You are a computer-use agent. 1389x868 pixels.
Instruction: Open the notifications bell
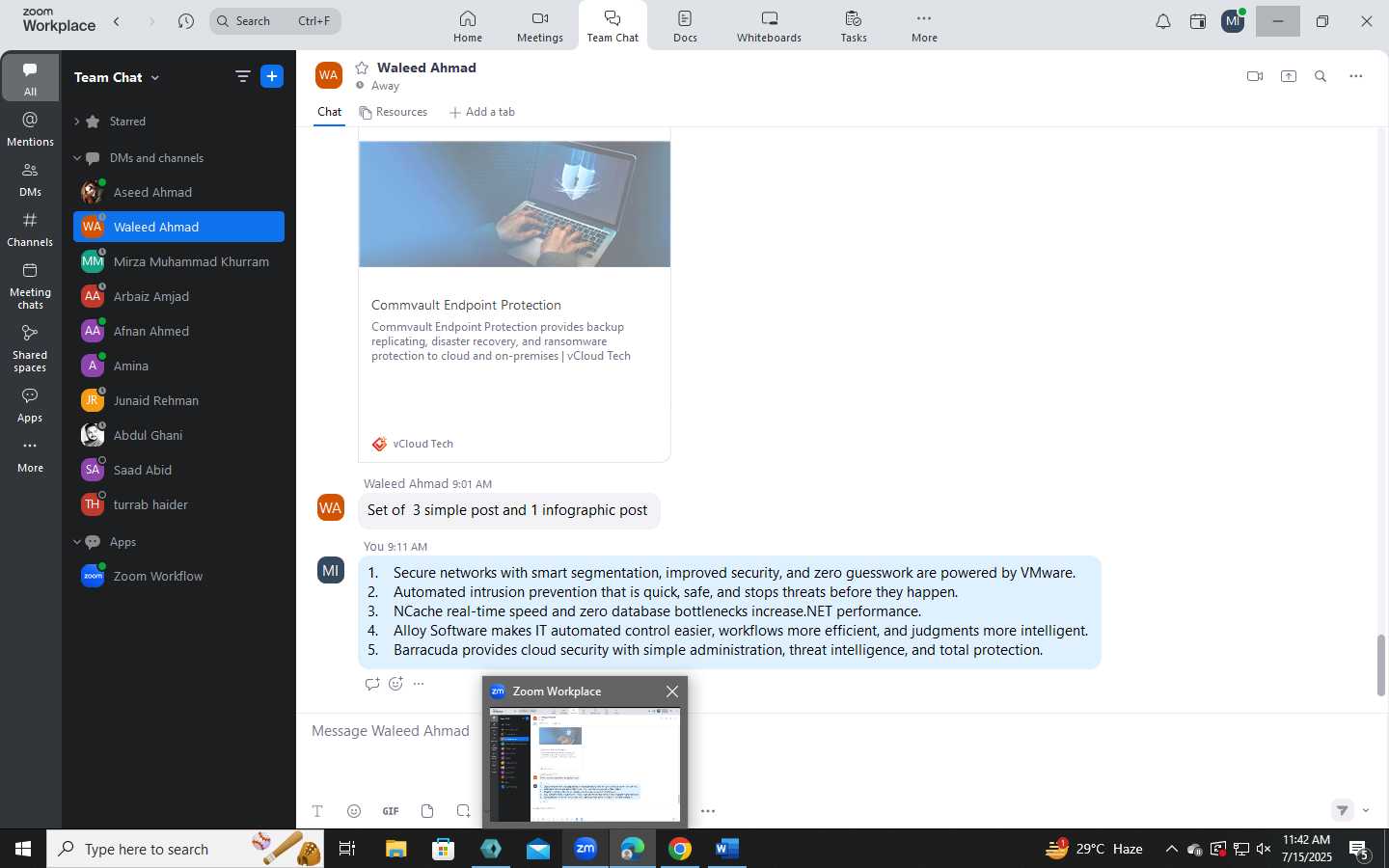[x=1163, y=21]
